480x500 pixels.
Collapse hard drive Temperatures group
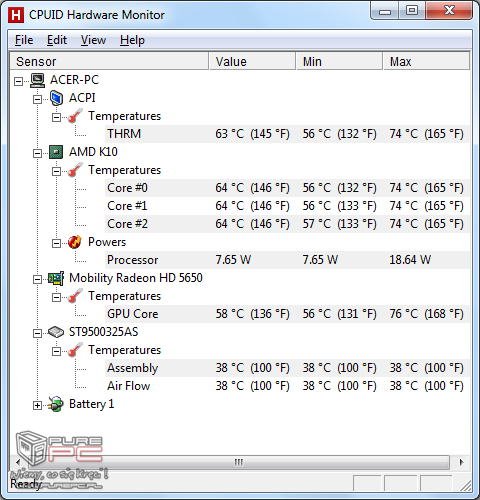pyautogui.click(x=56, y=351)
